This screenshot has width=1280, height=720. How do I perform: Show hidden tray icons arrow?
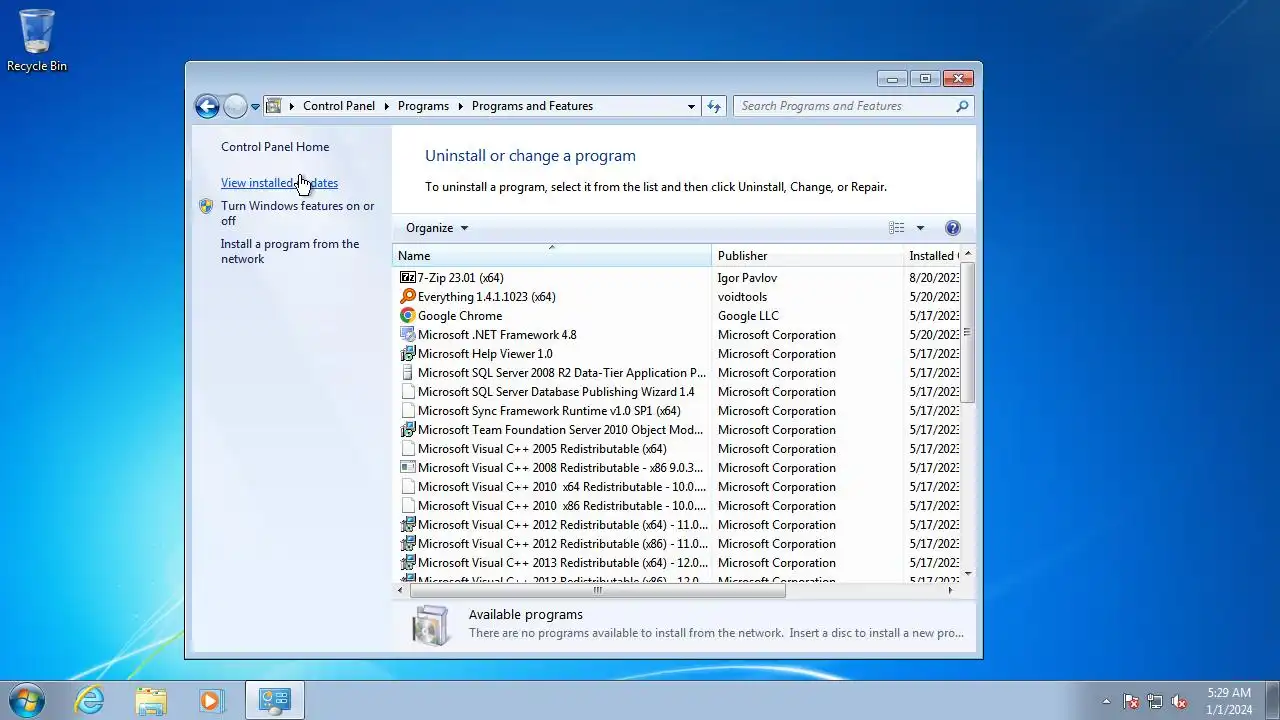[1106, 701]
